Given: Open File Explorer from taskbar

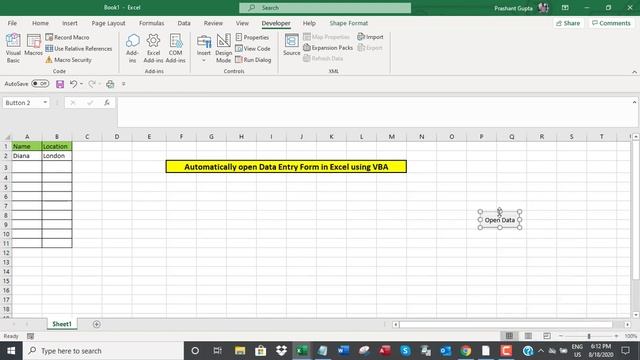Looking at the screenshot, I should tap(240, 351).
